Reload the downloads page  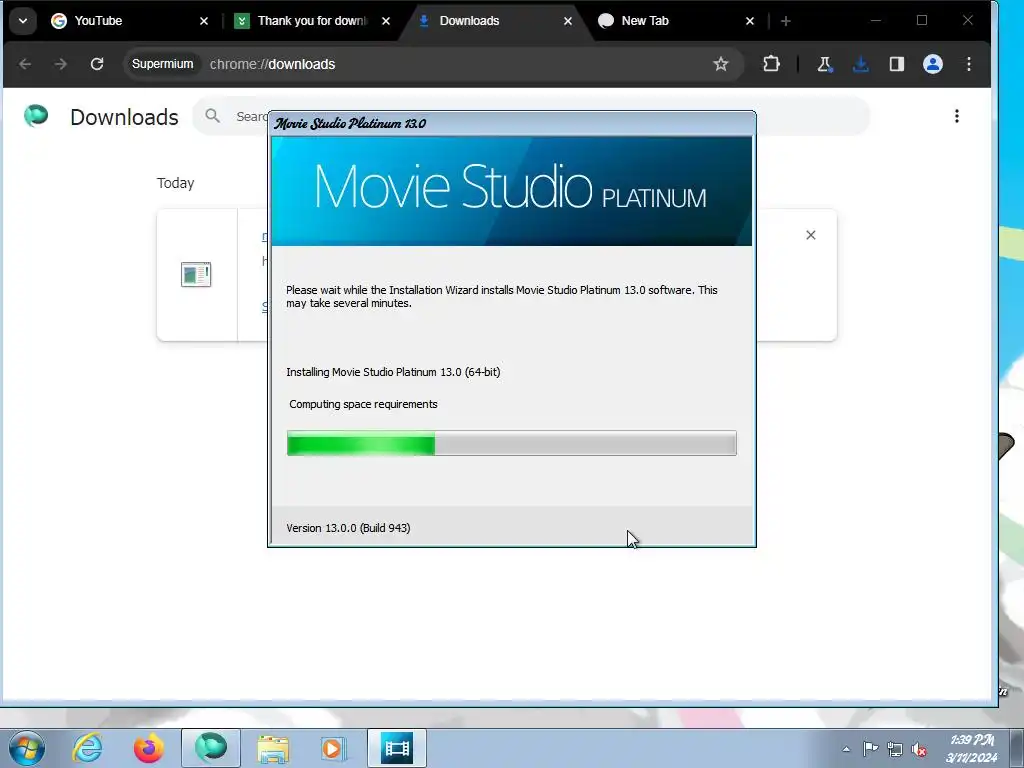click(x=97, y=64)
